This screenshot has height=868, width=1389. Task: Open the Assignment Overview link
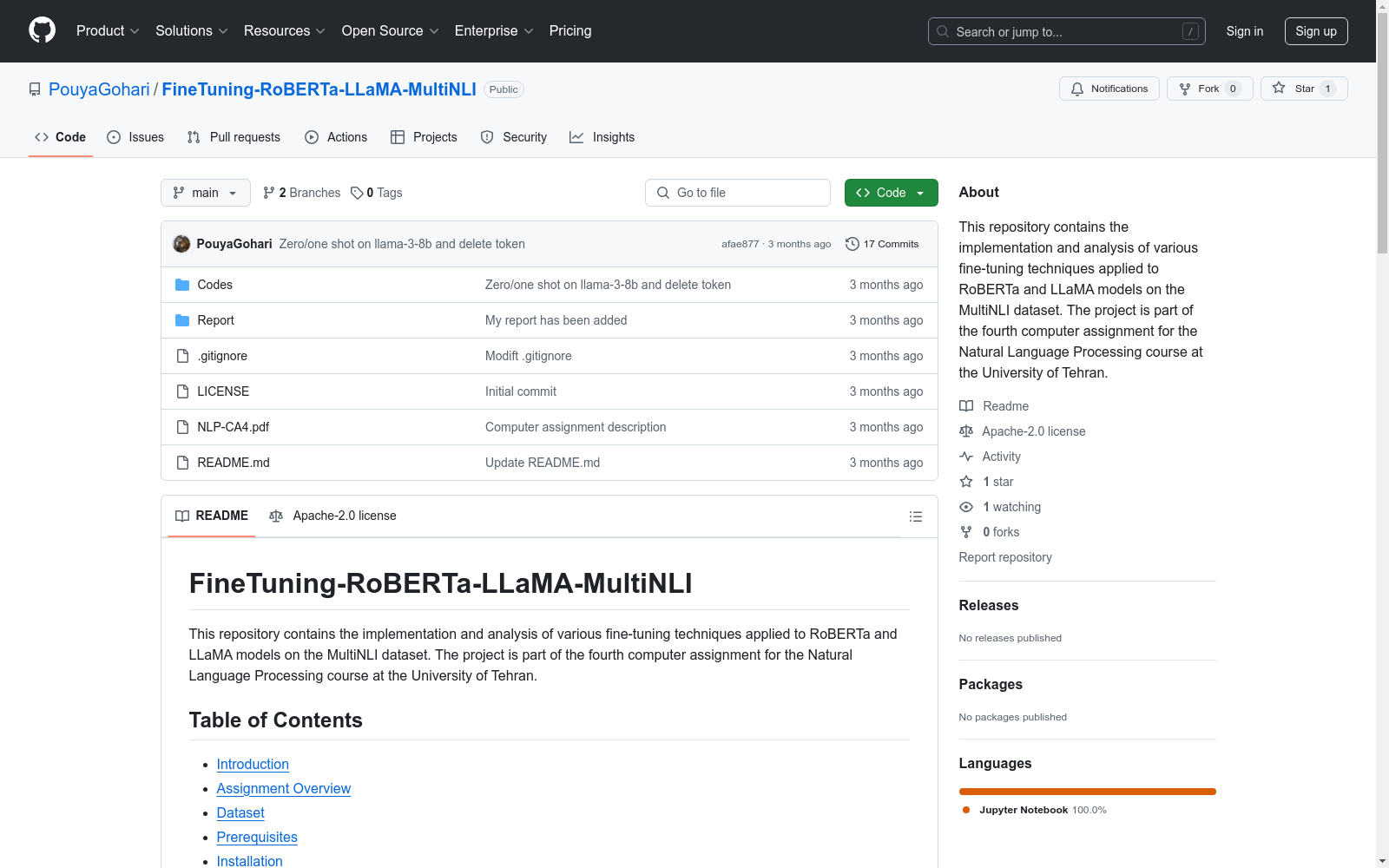pyautogui.click(x=283, y=788)
